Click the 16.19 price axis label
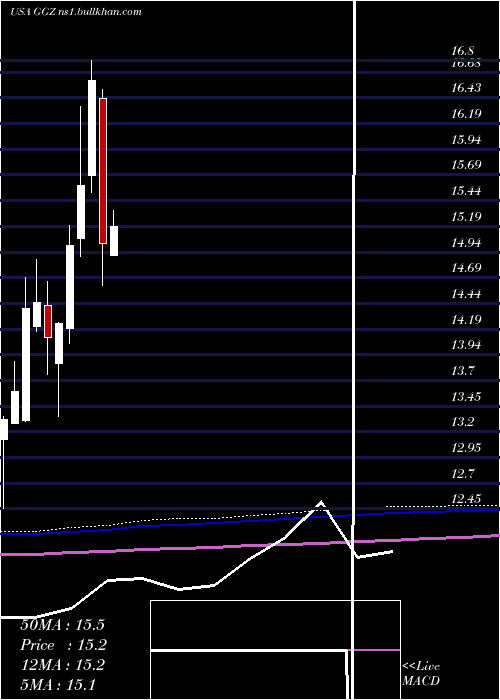This screenshot has height=700, width=500. pyautogui.click(x=466, y=114)
